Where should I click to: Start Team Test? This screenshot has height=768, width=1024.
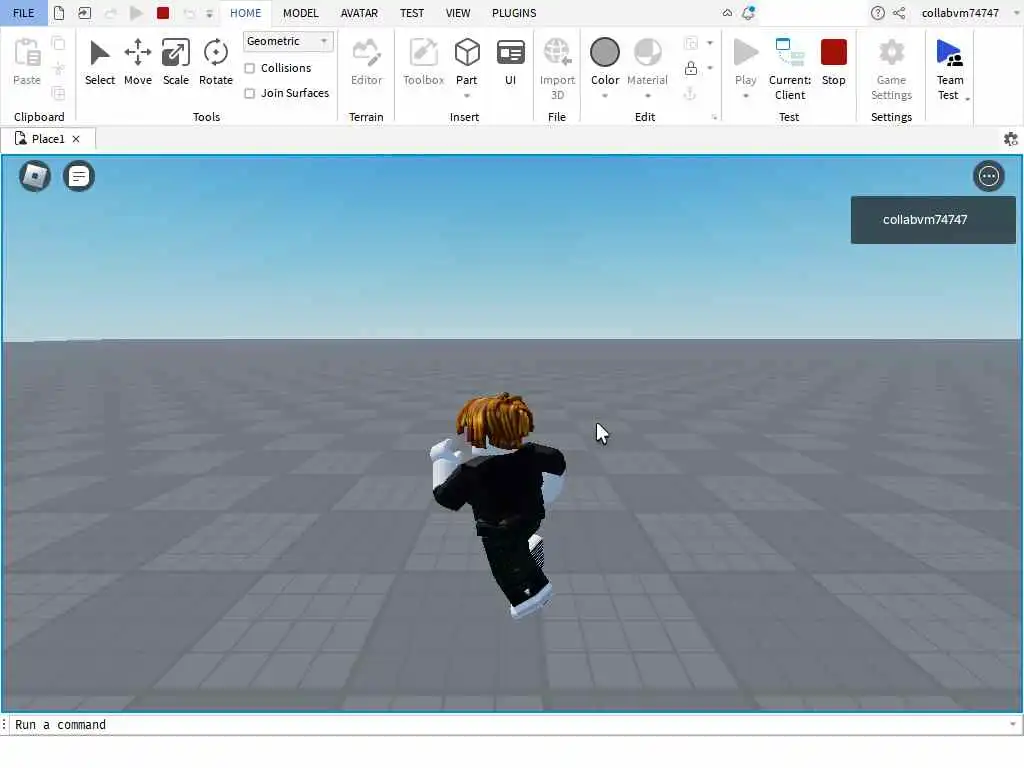[x=949, y=69]
